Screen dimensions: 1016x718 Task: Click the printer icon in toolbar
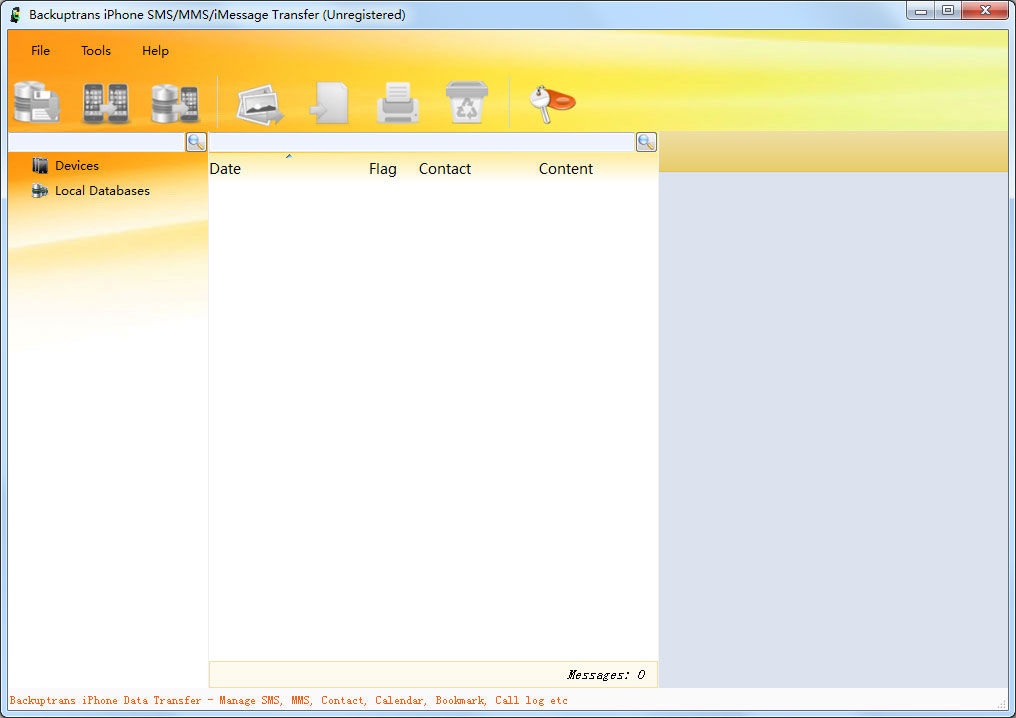(x=397, y=103)
